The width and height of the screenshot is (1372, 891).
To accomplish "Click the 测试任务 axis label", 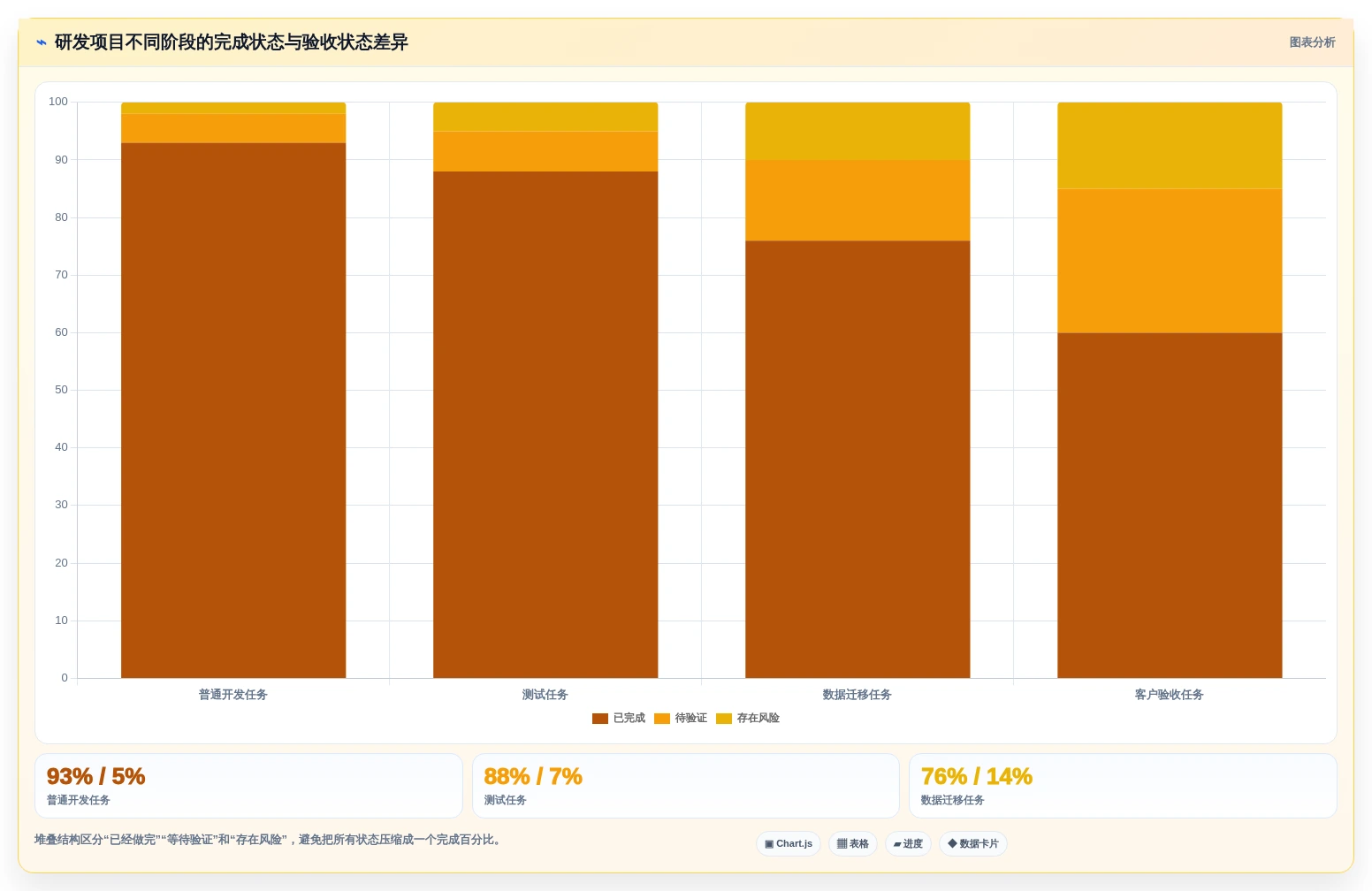I will click(x=545, y=695).
